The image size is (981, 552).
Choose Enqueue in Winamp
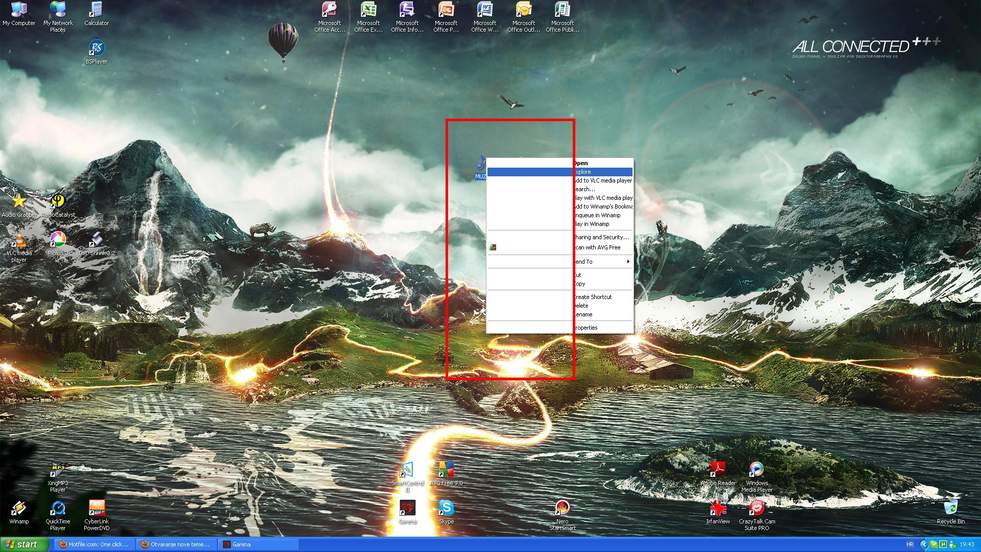(x=560, y=215)
